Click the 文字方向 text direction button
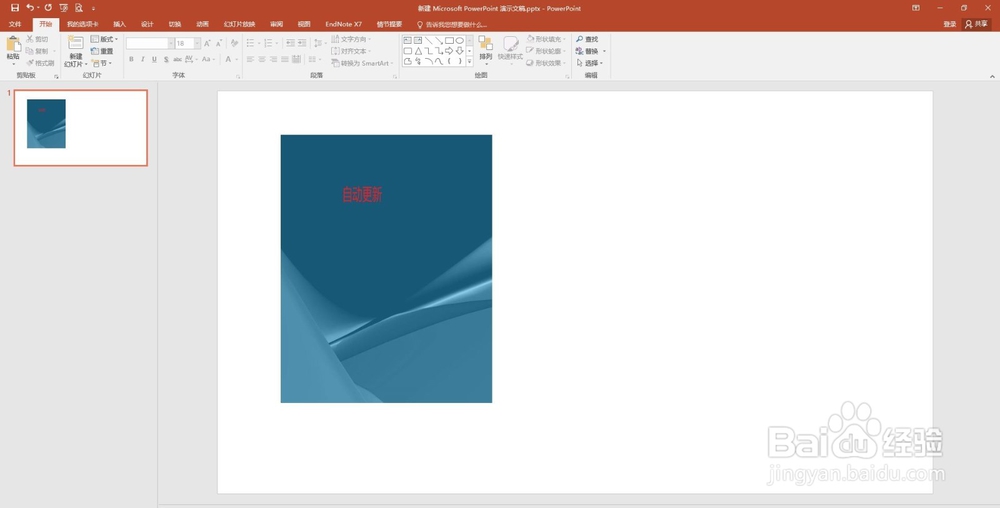The height and width of the screenshot is (508, 1000). click(x=352, y=39)
